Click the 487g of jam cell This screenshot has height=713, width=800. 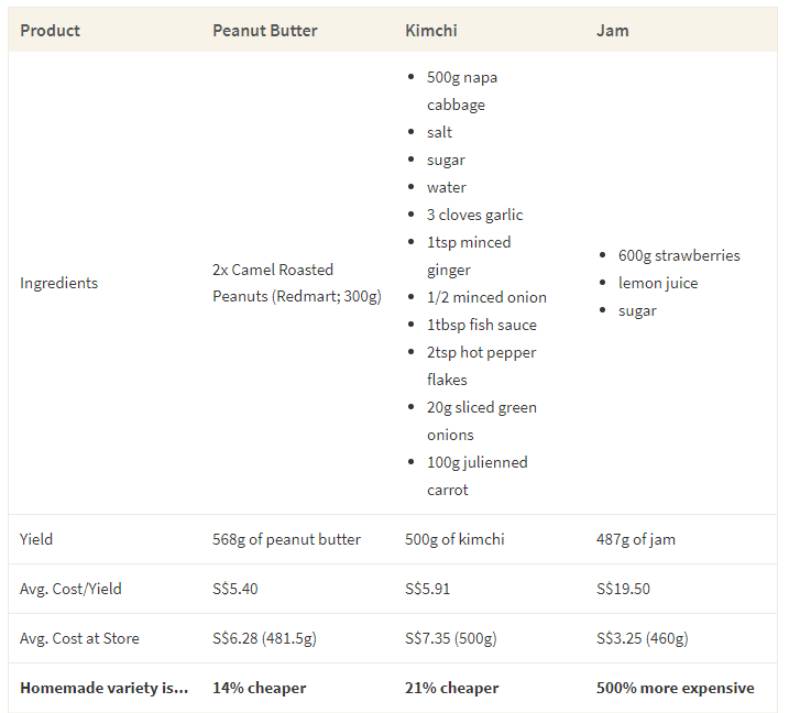pyautogui.click(x=635, y=539)
